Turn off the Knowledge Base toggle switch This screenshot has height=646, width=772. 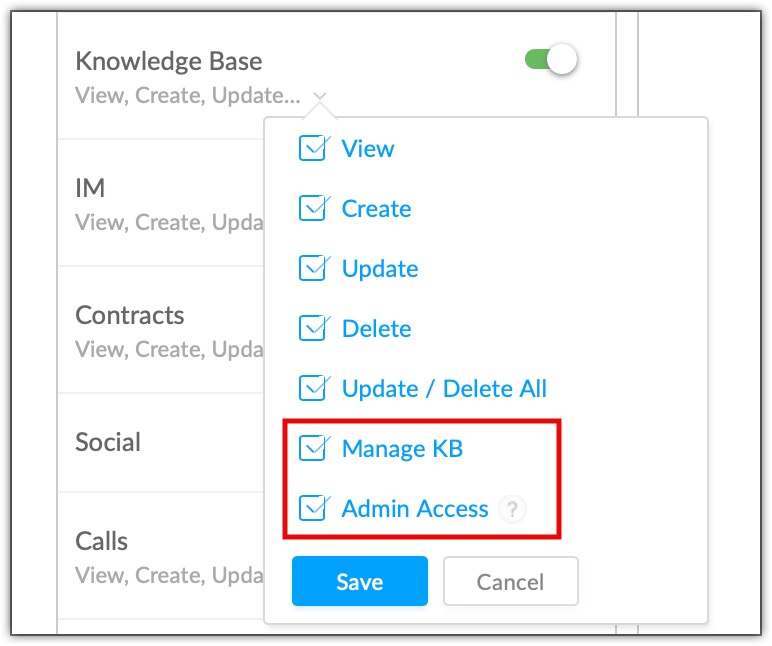551,60
